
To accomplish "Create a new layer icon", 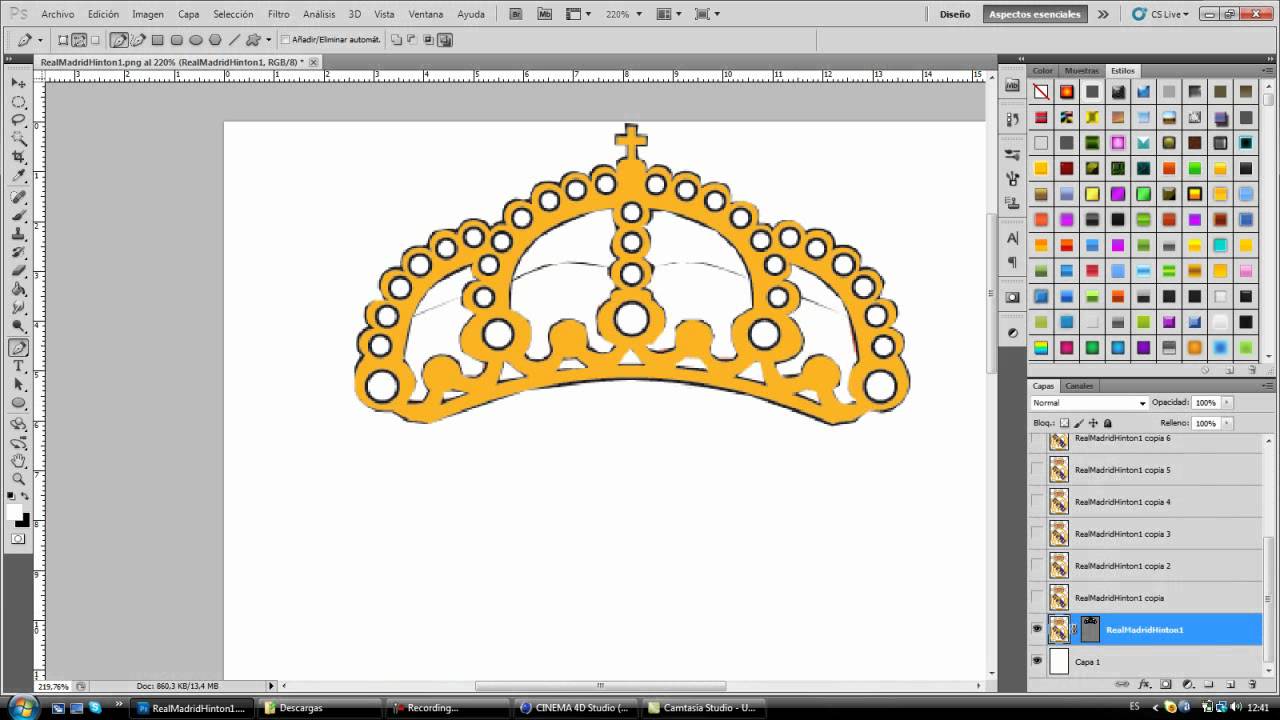I will [1230, 684].
